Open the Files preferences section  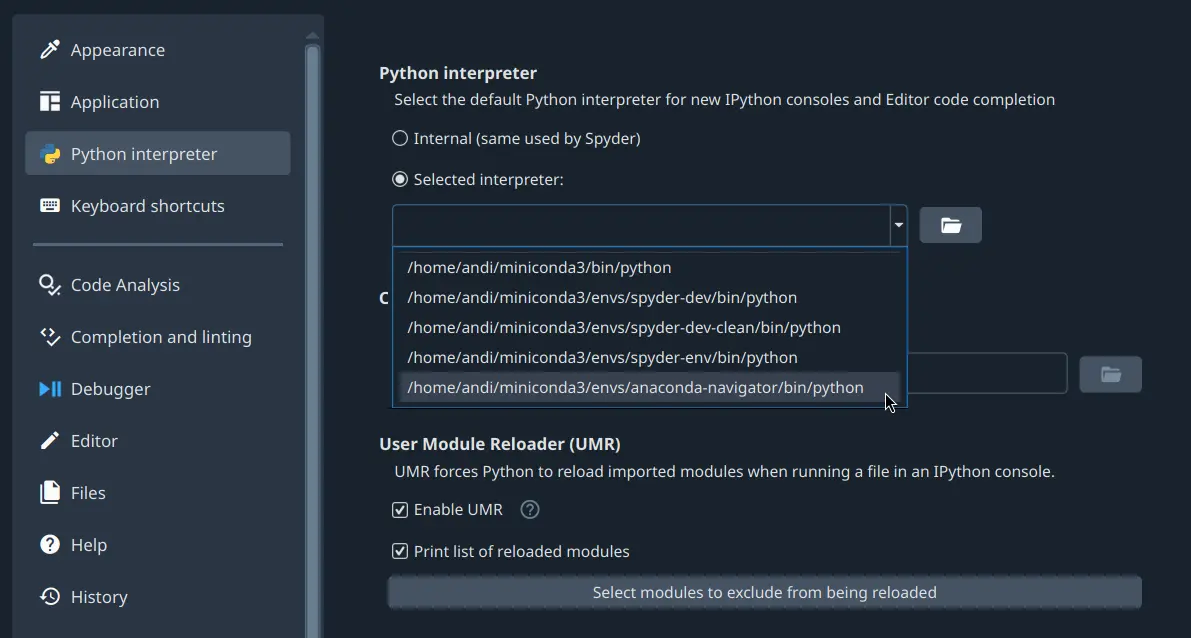(158, 492)
